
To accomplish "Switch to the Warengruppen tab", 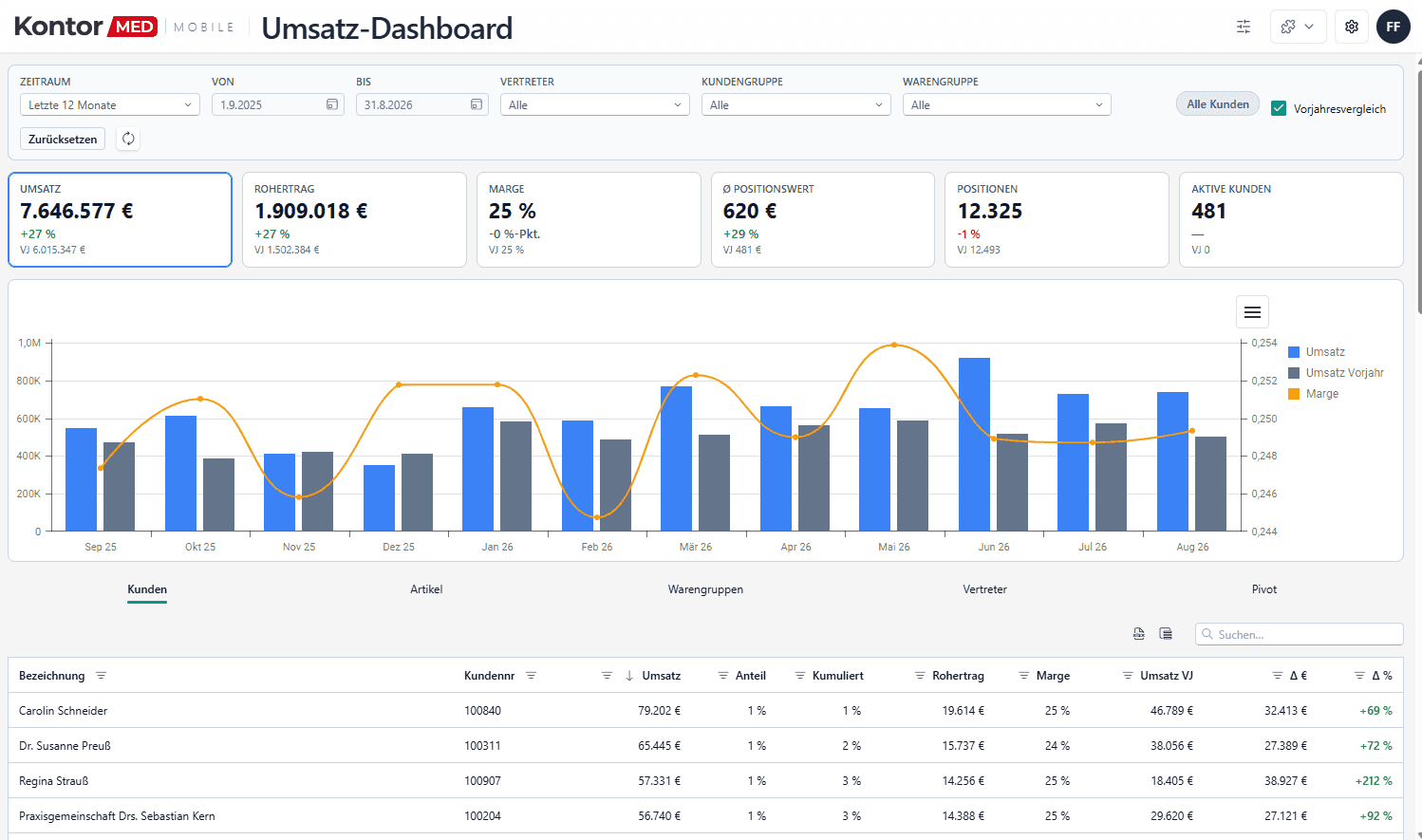I will click(705, 589).
